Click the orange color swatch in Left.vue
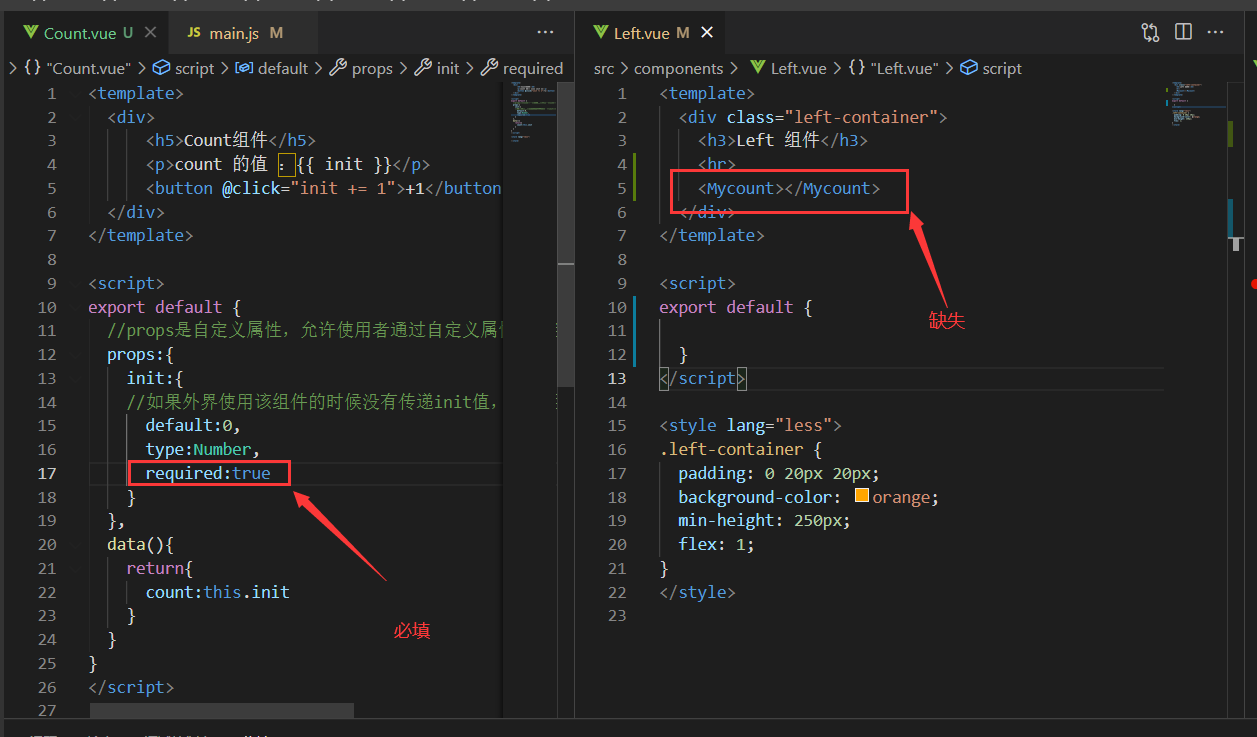1257x737 pixels. coord(862,496)
